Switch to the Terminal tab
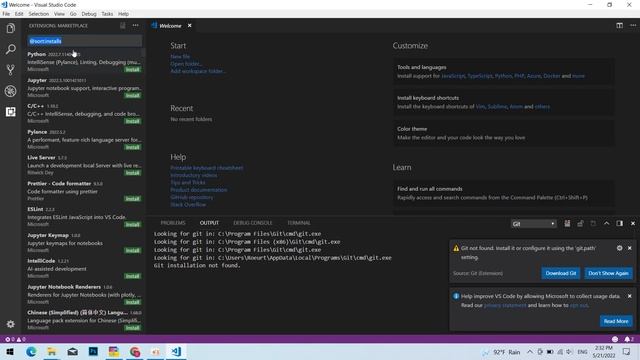The image size is (640, 360). coord(299,223)
